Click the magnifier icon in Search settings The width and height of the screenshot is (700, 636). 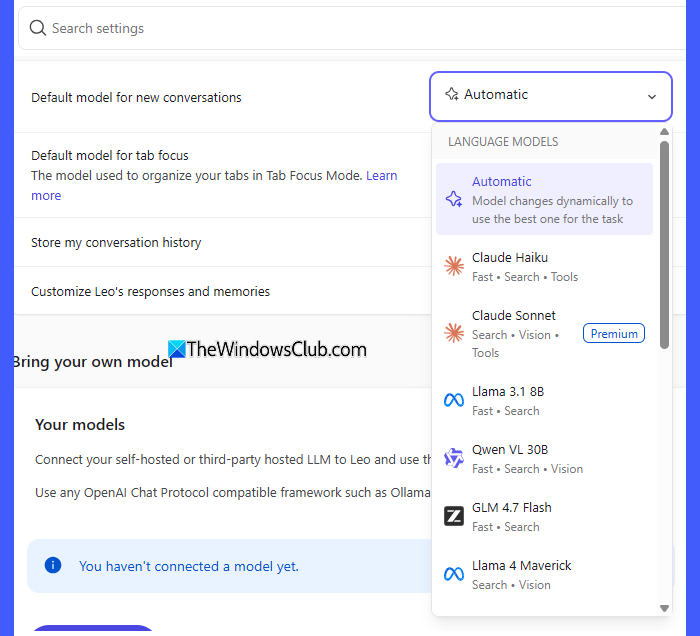point(38,28)
